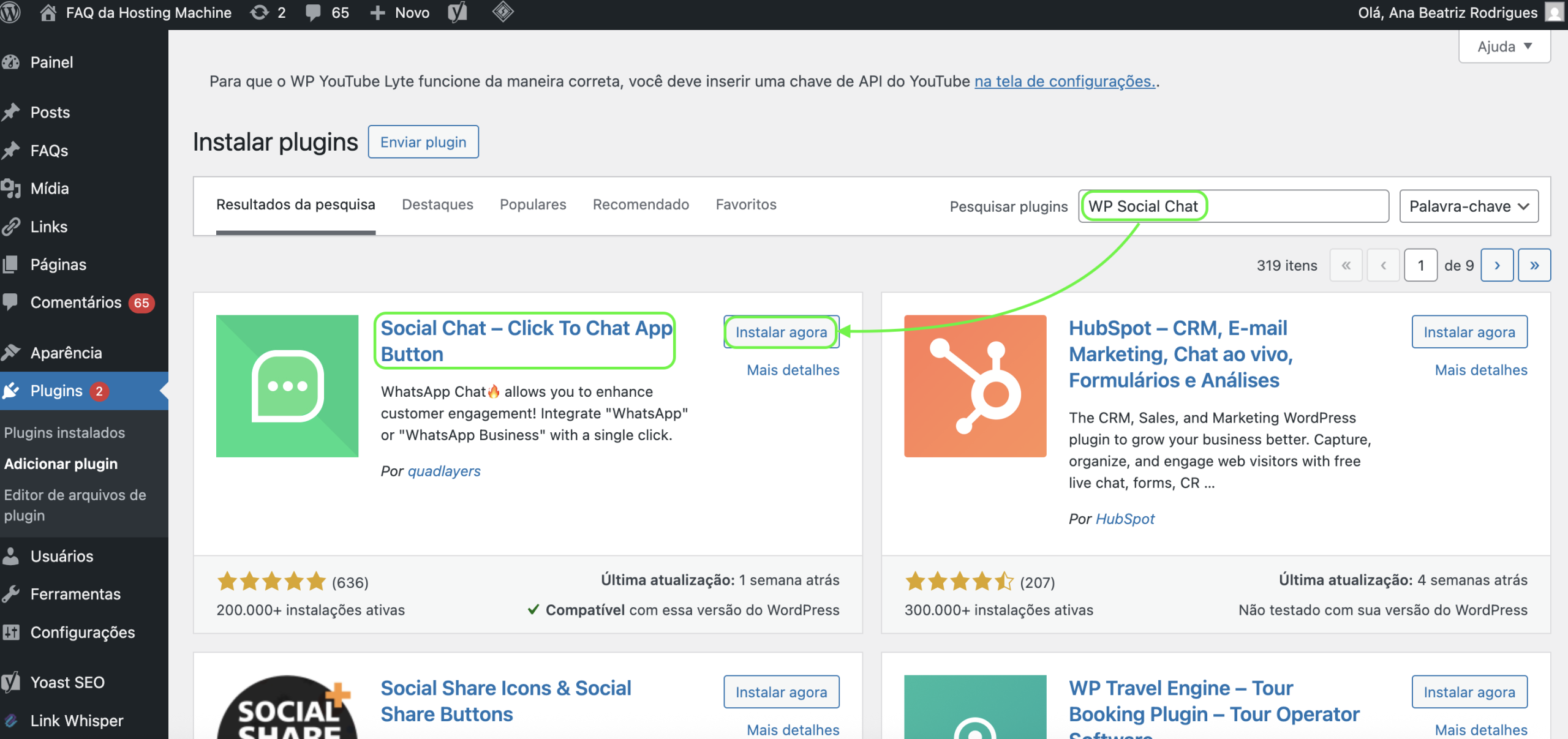The image size is (1568, 739).
Task: Click the Pesquisar plugins search field
Action: pos(1234,206)
